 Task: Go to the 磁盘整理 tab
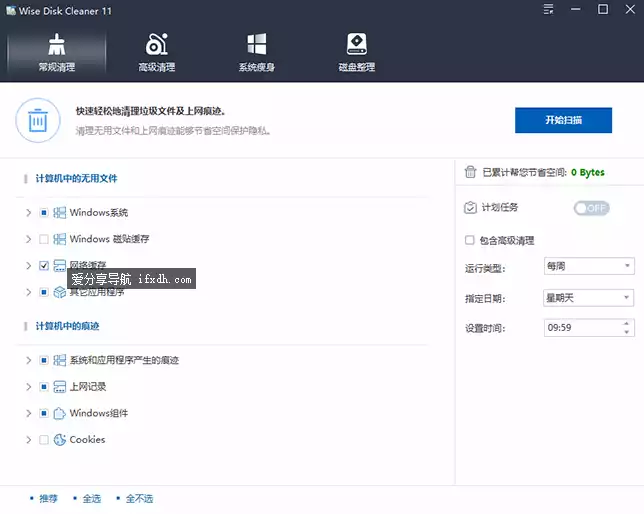pyautogui.click(x=356, y=53)
